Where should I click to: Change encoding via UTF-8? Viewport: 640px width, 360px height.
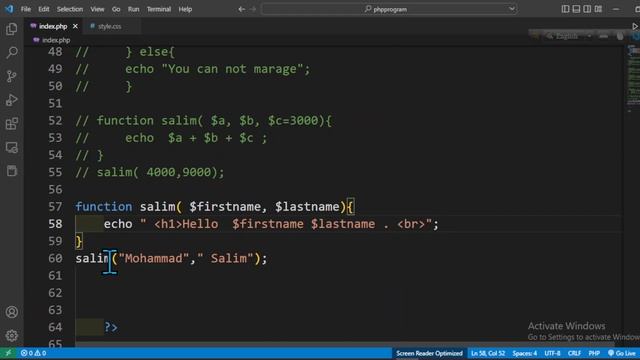552,353
